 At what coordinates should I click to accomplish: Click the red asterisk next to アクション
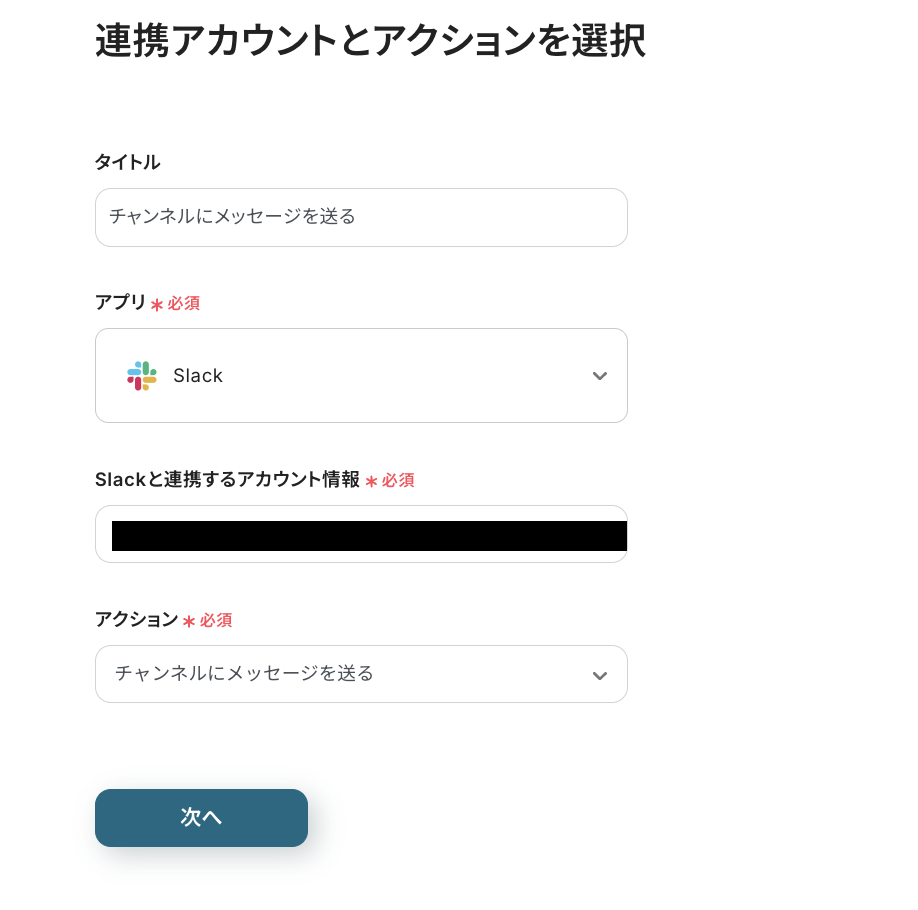pos(189,621)
